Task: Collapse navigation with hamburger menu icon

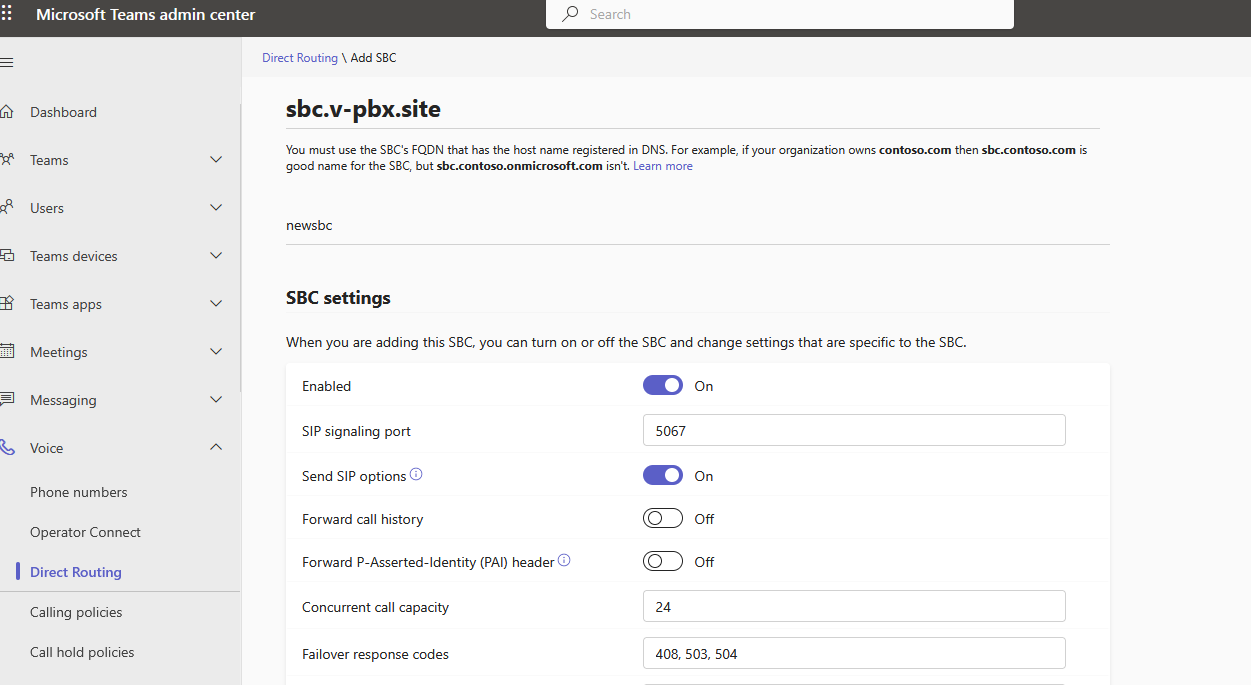Action: (6, 62)
